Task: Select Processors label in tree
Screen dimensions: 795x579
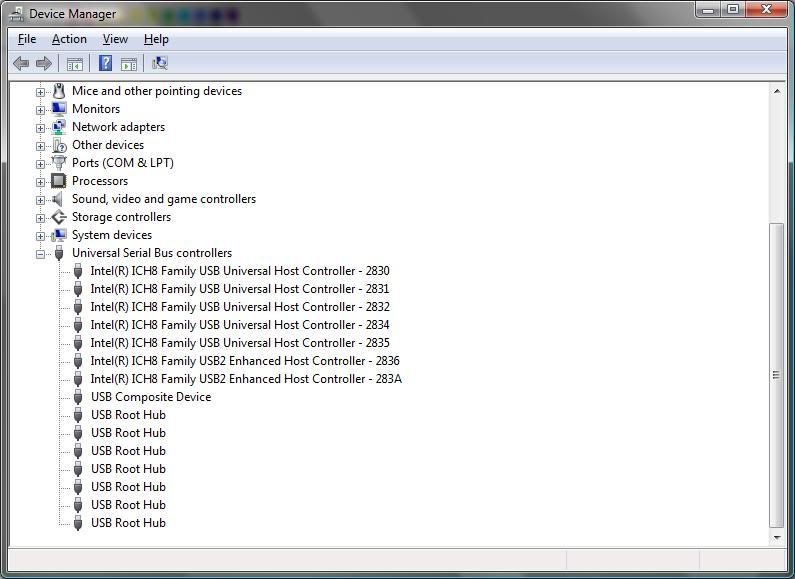Action: (100, 181)
